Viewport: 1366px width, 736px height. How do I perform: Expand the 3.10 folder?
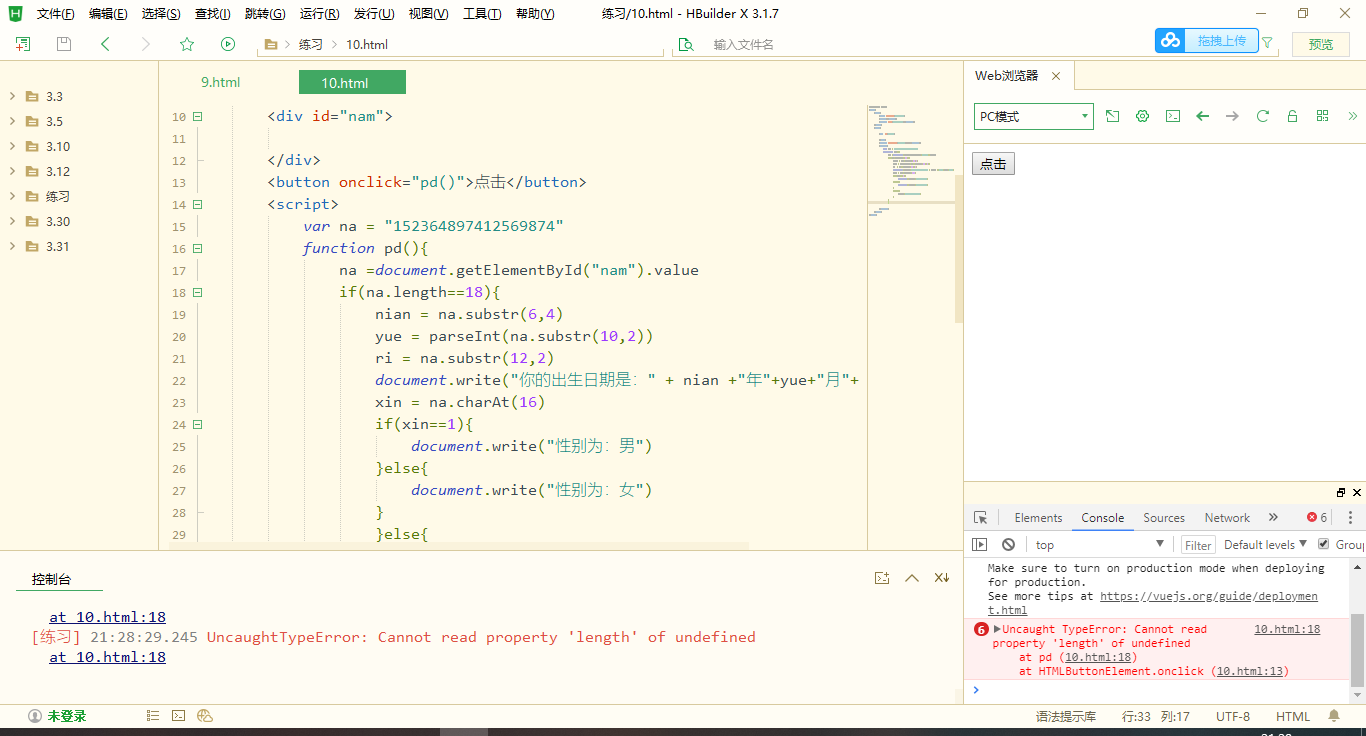[x=12, y=147]
